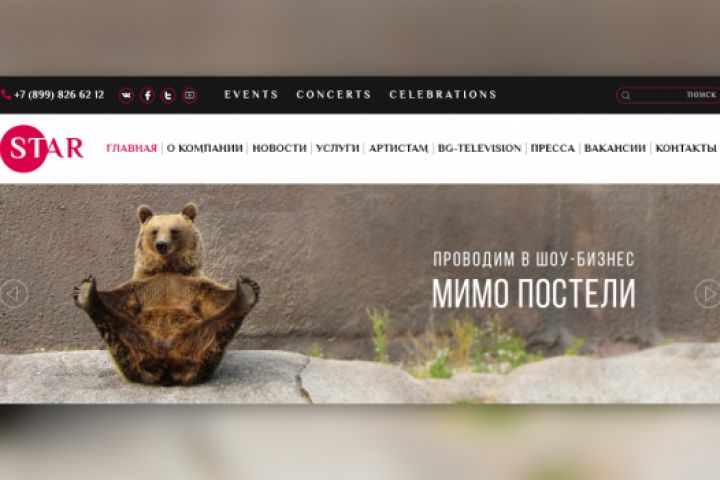The image size is (720, 480).
Task: Open the КОНТАКТЫ menu item
Action: click(686, 148)
